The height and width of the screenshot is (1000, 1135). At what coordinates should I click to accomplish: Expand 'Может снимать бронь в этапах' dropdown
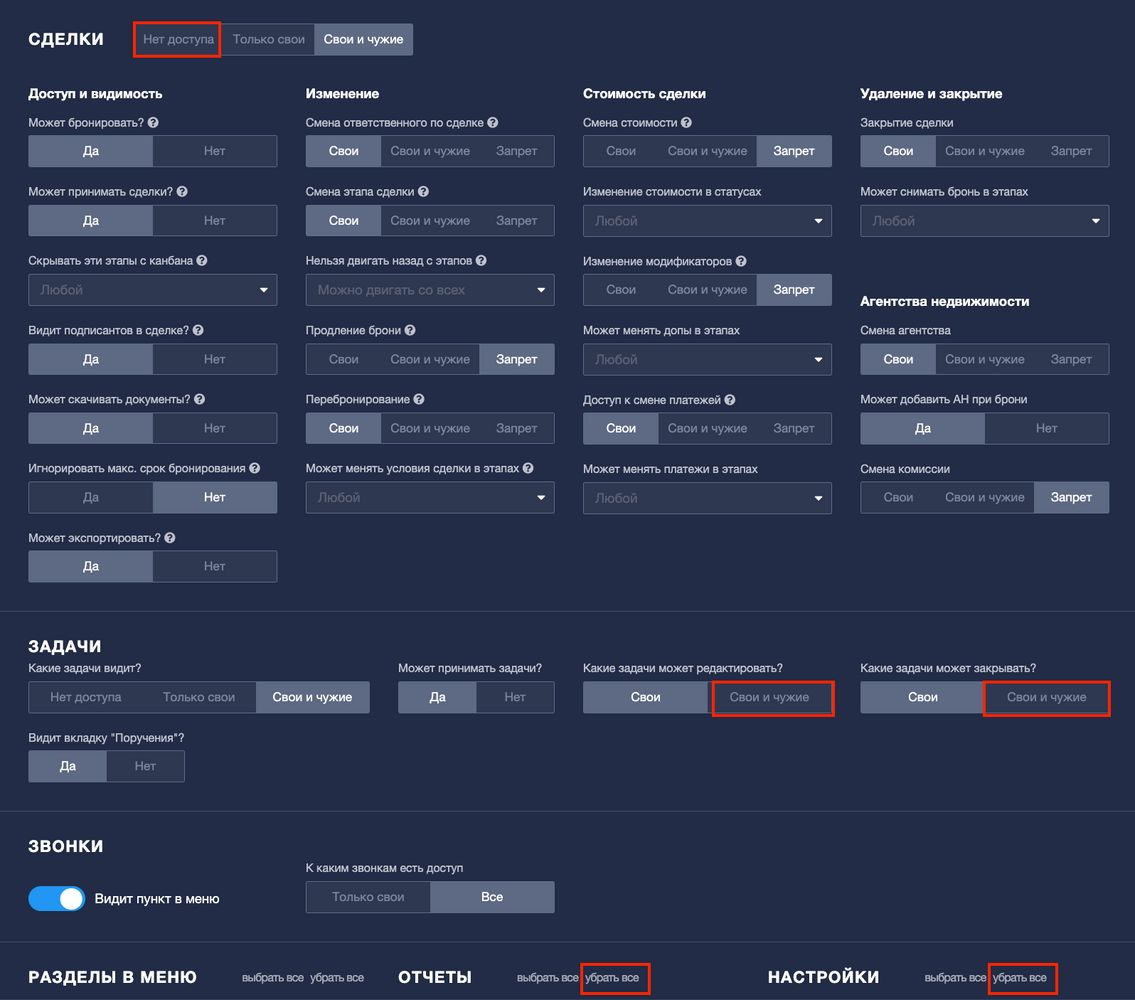pos(984,221)
